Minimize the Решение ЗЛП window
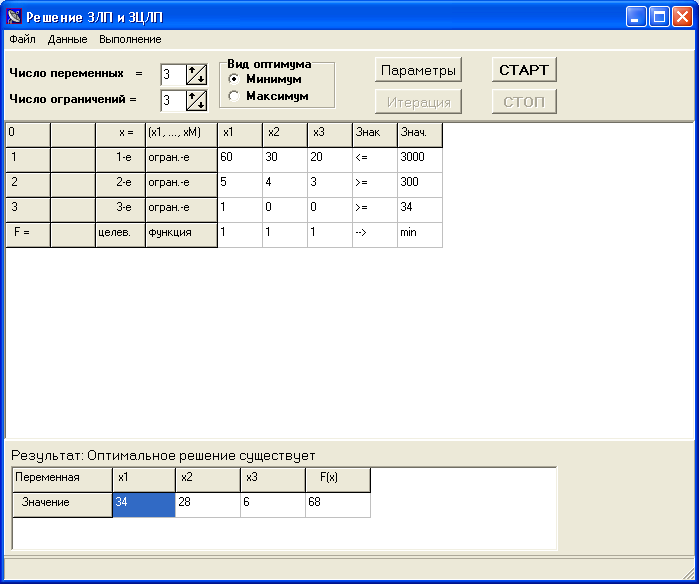699x584 pixels. point(636,17)
